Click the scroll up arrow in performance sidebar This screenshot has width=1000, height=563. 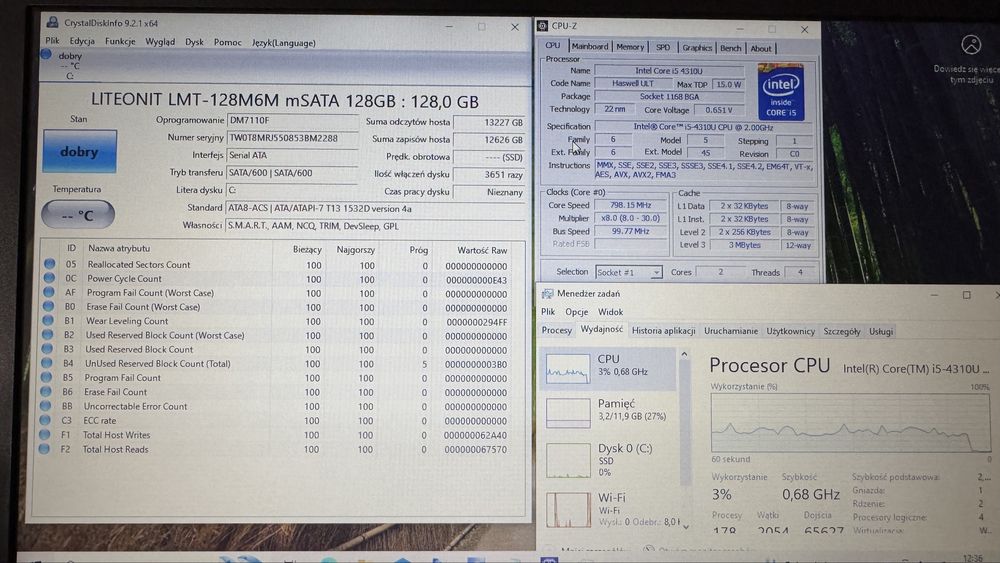[x=684, y=355]
